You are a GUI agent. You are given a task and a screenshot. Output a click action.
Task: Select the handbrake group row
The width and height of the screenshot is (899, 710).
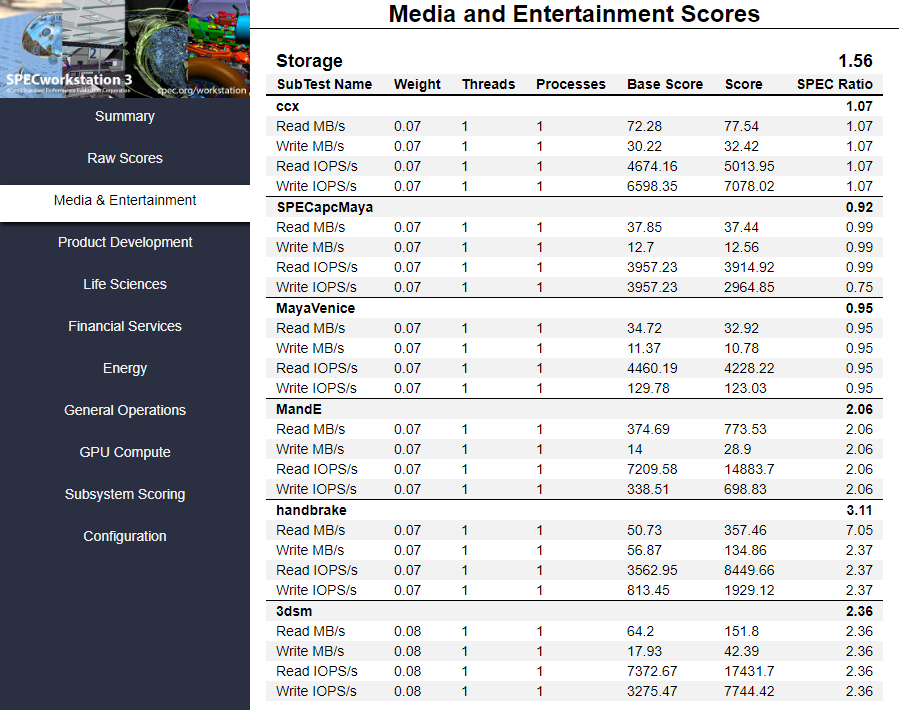(574, 510)
